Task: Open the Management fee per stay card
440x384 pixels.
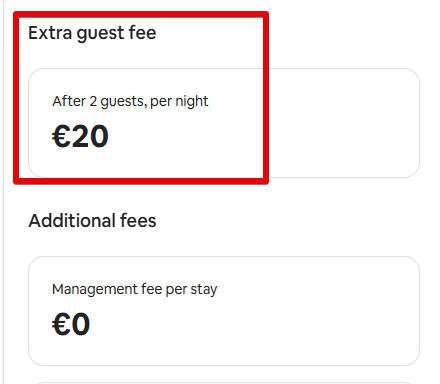Action: 224,311
